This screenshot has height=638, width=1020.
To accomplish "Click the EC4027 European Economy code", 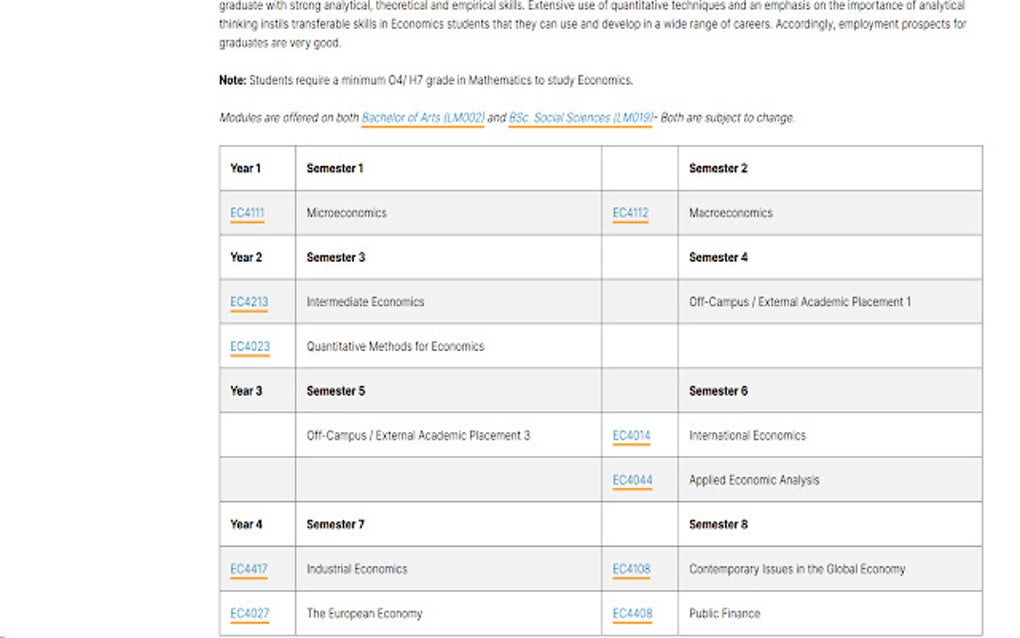I will 249,614.
